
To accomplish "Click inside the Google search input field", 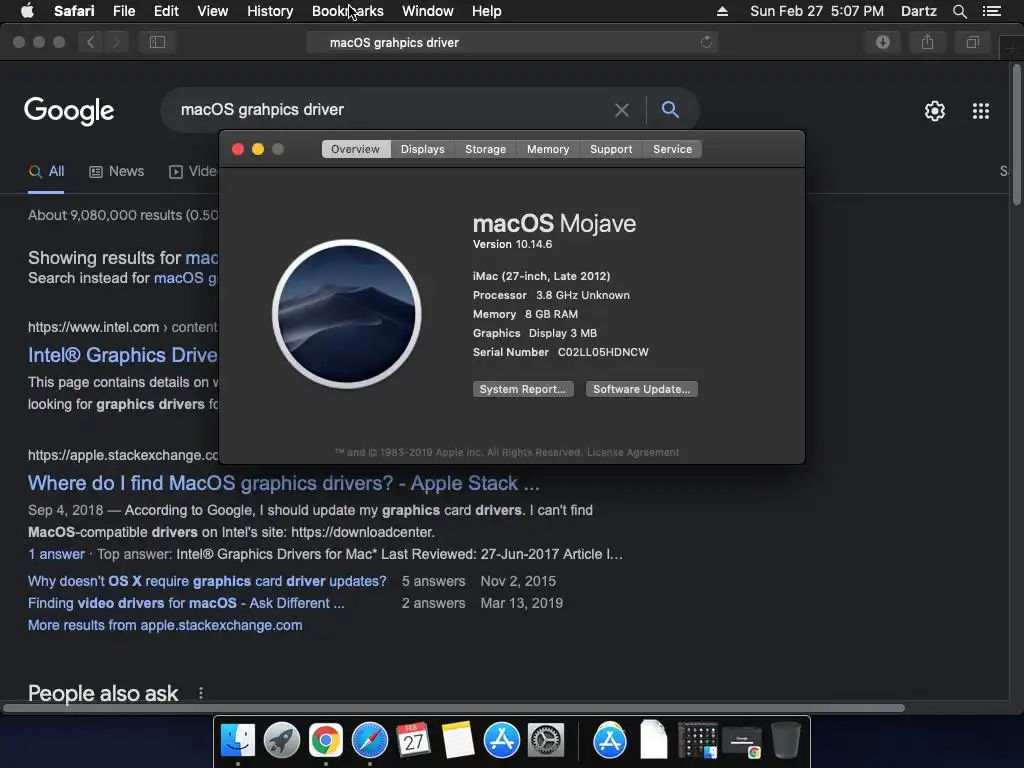I will (x=392, y=110).
